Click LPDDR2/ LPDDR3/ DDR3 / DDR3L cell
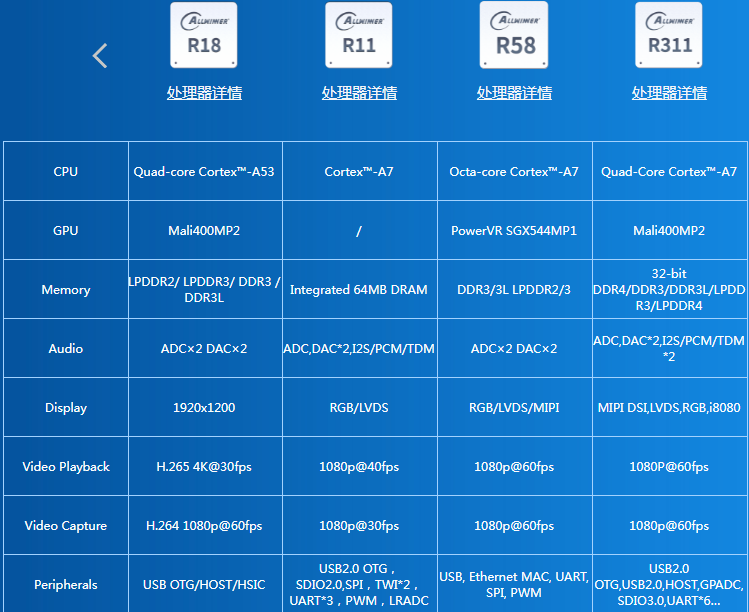Screen dimensions: 749x612 tap(205, 289)
